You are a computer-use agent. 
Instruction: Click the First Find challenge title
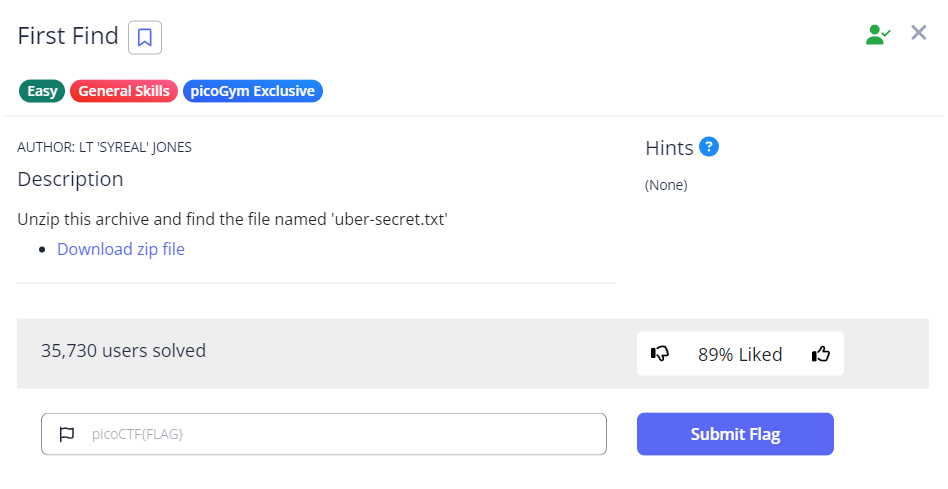pos(68,37)
